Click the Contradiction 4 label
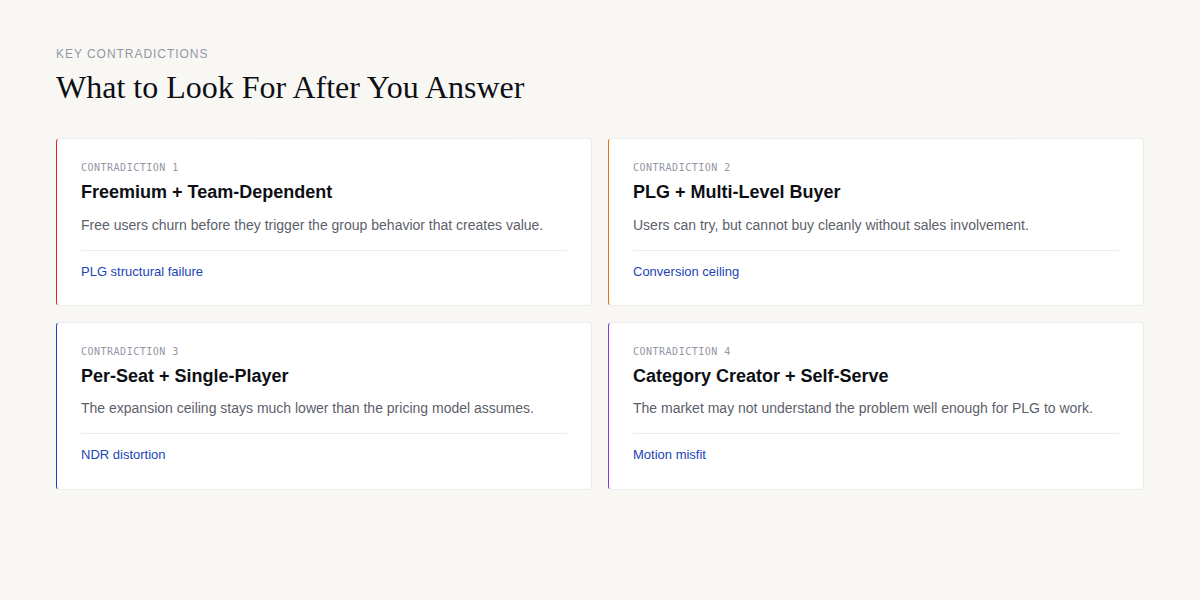Viewport: 1200px width, 600px height. 681,351
